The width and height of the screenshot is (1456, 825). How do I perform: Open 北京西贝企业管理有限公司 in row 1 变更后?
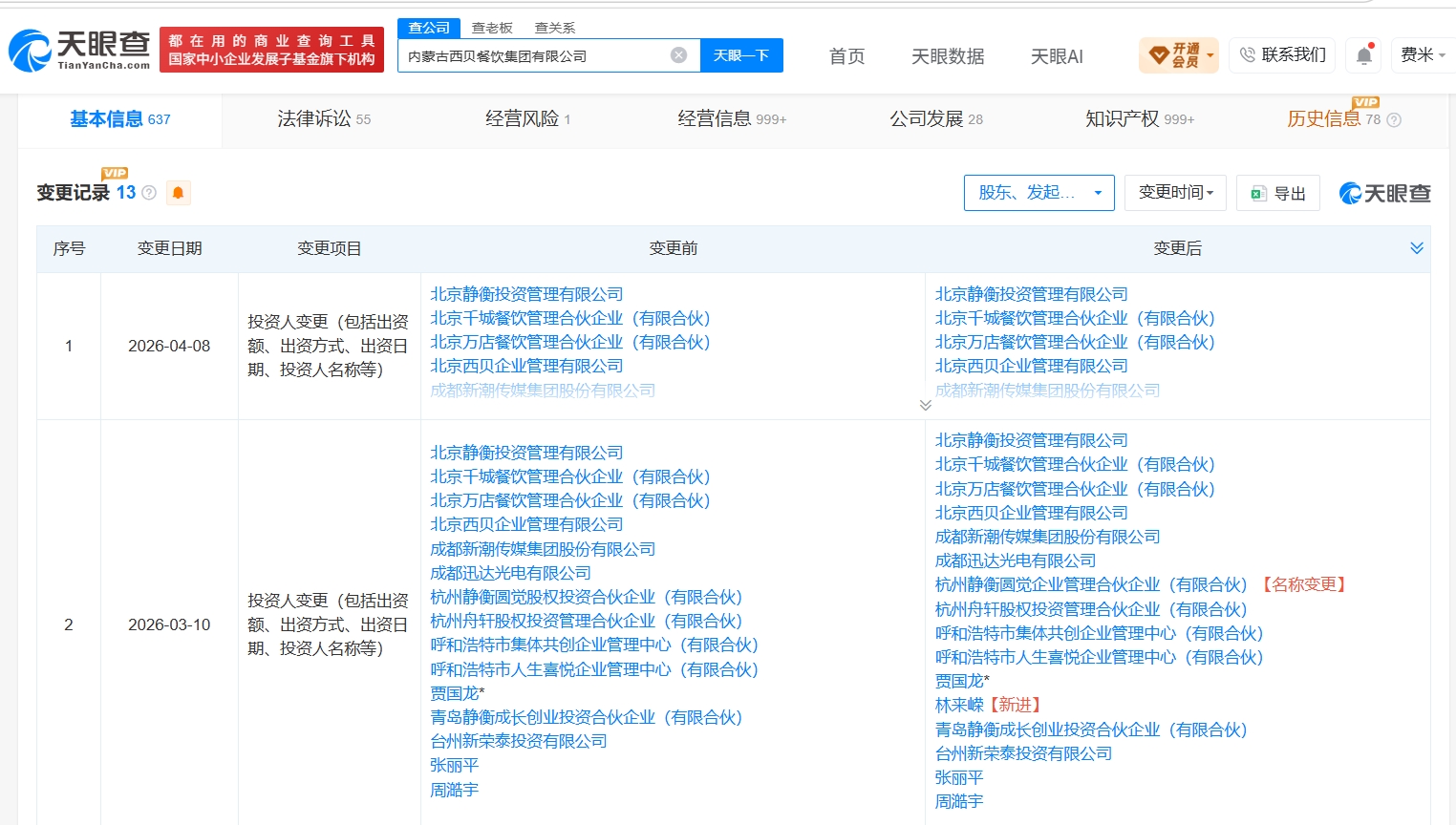1031,366
